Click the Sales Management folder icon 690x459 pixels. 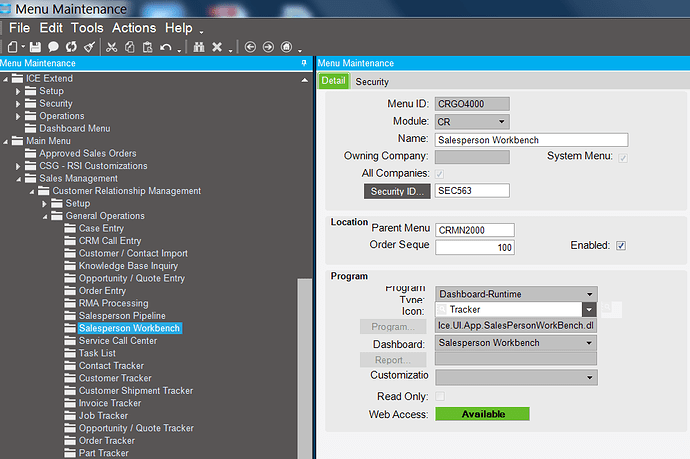tap(31, 178)
